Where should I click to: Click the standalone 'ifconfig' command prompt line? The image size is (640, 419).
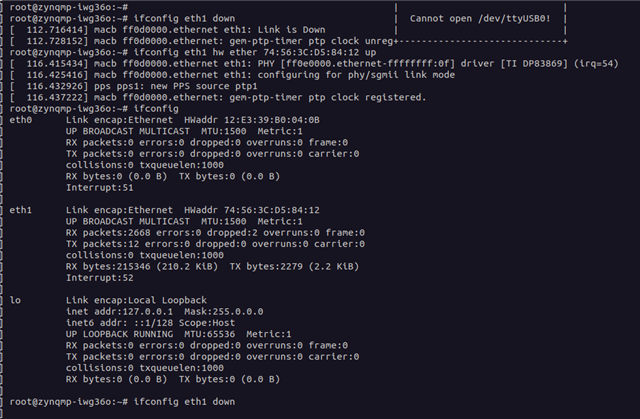pos(94,109)
